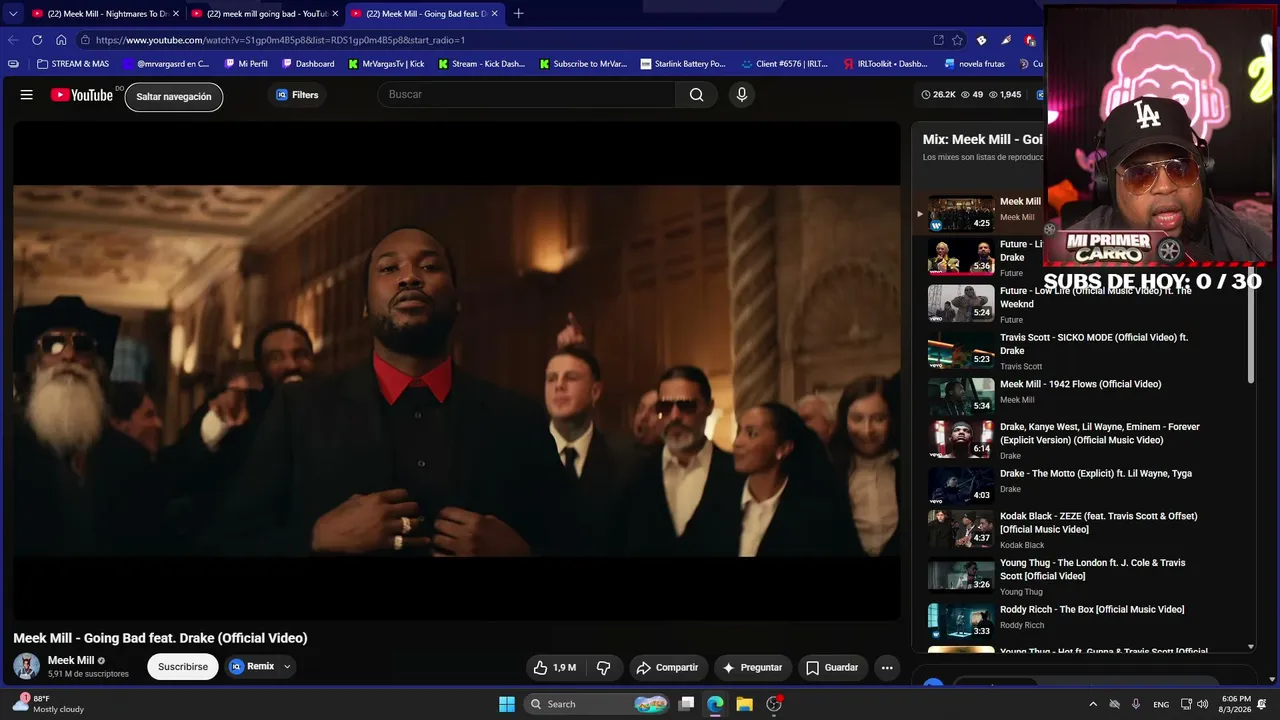Focus the Windows taskbar Search box
Screen dimensions: 1280x720
tap(596, 704)
